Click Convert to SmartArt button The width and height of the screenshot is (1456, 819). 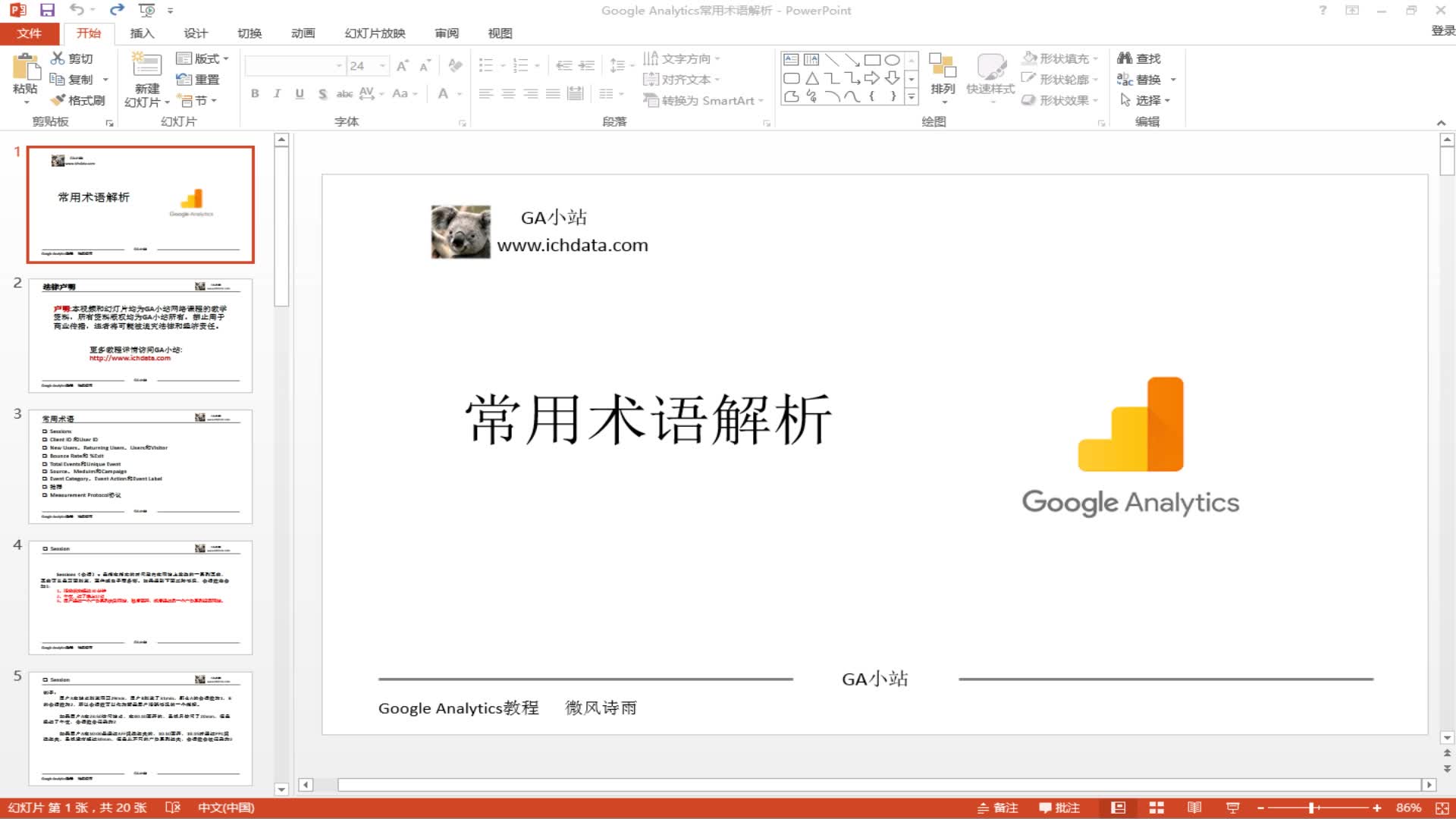(703, 100)
